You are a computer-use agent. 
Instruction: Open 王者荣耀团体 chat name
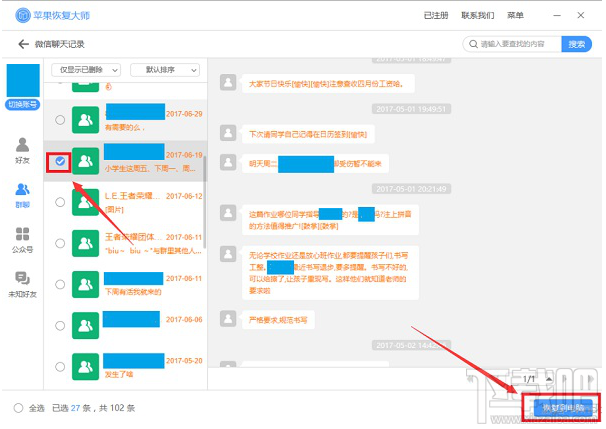point(132,237)
